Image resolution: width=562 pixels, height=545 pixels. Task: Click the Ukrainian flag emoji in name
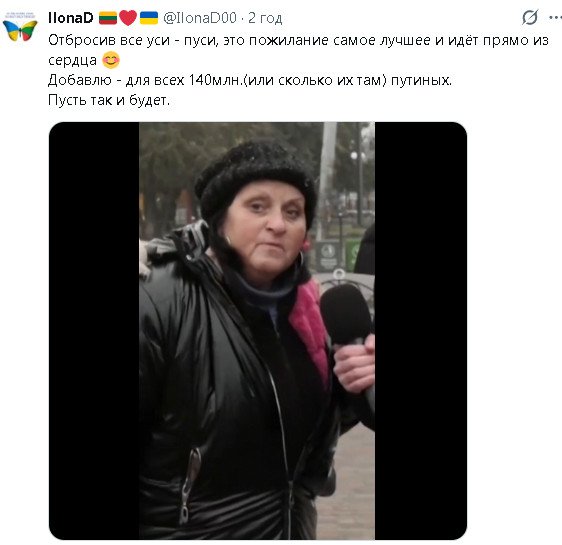point(149,18)
